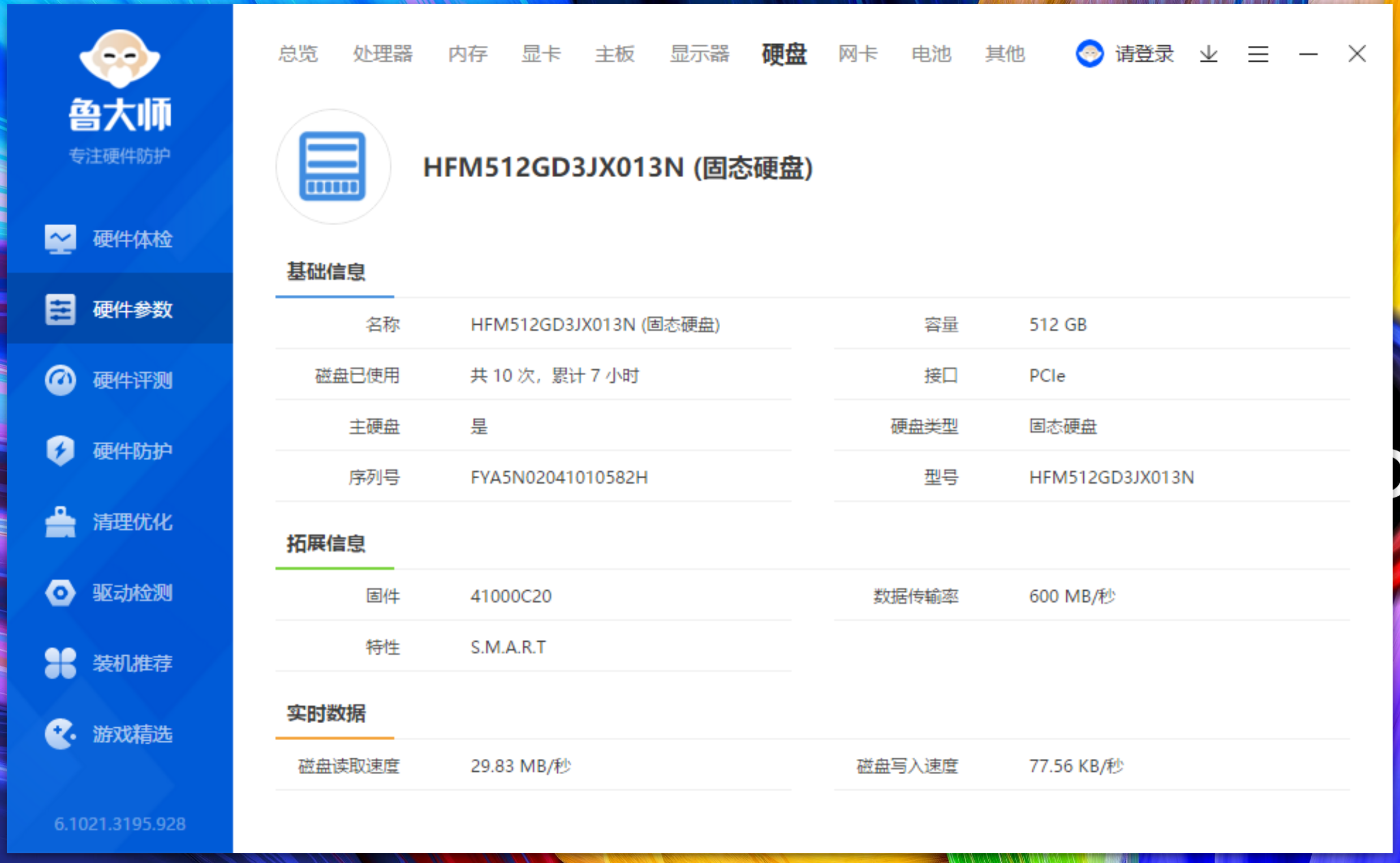This screenshot has width=1400, height=863.
Task: Click the 专注硬件防护 slogan
Action: tap(120, 156)
